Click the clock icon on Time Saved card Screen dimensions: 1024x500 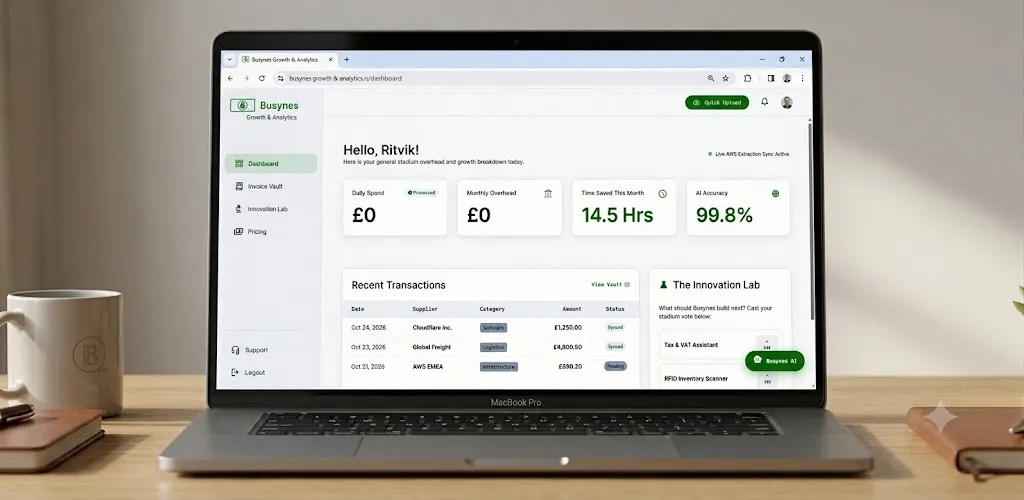tap(662, 194)
